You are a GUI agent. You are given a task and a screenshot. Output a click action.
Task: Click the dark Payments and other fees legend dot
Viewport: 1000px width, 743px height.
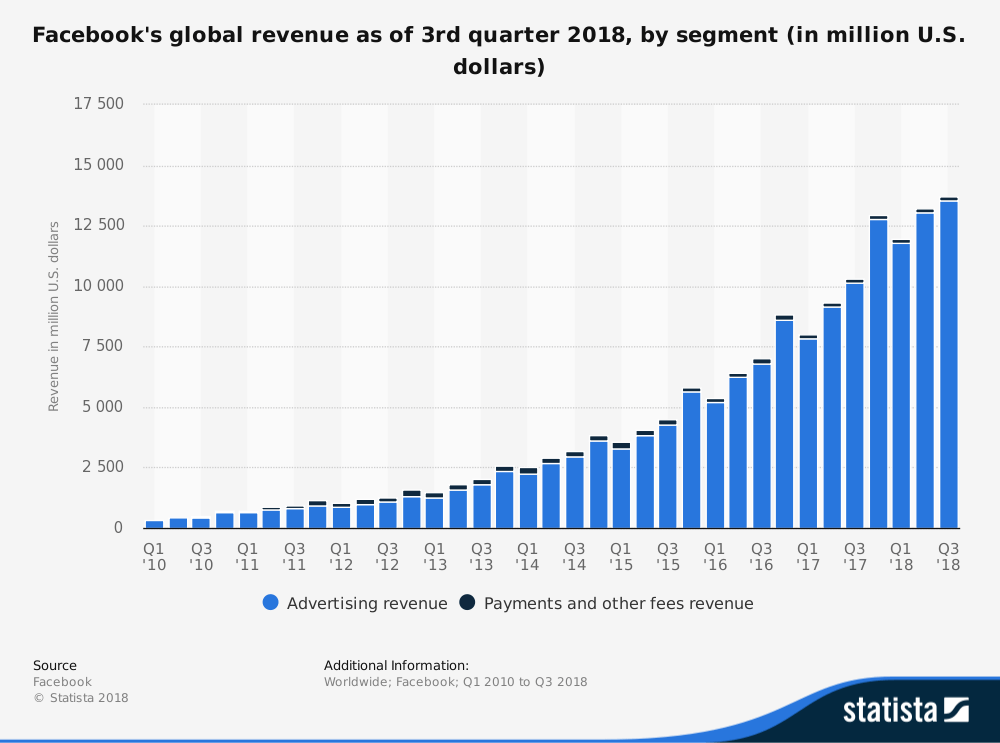tap(467, 602)
